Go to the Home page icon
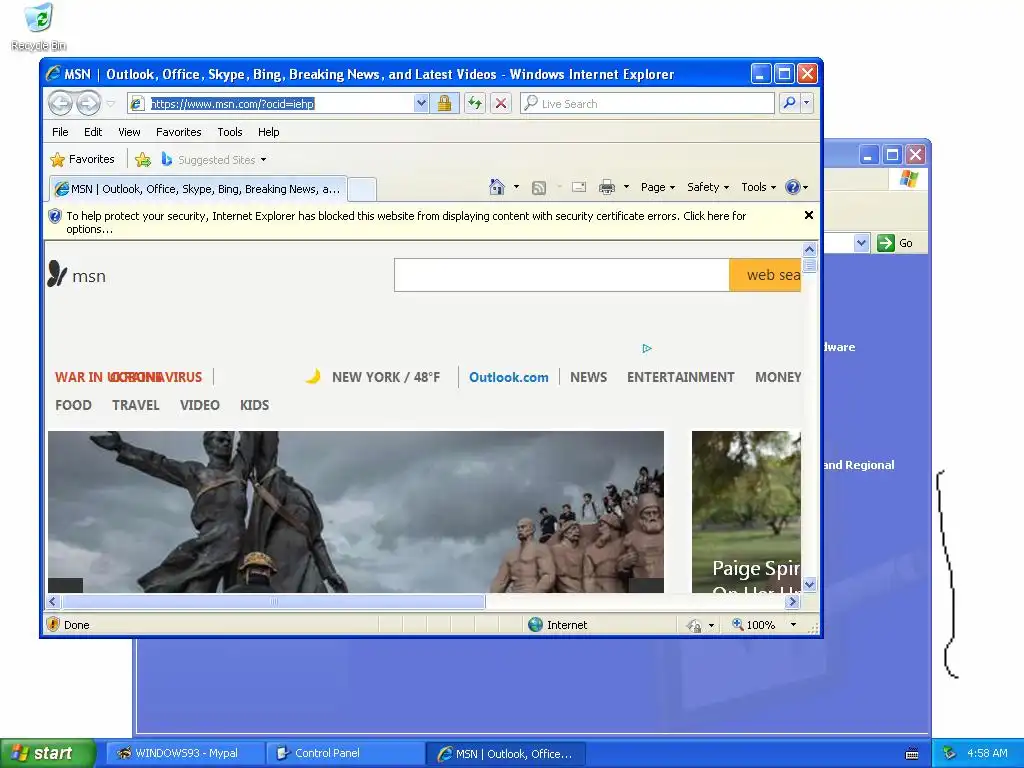1024x768 pixels. (x=497, y=187)
